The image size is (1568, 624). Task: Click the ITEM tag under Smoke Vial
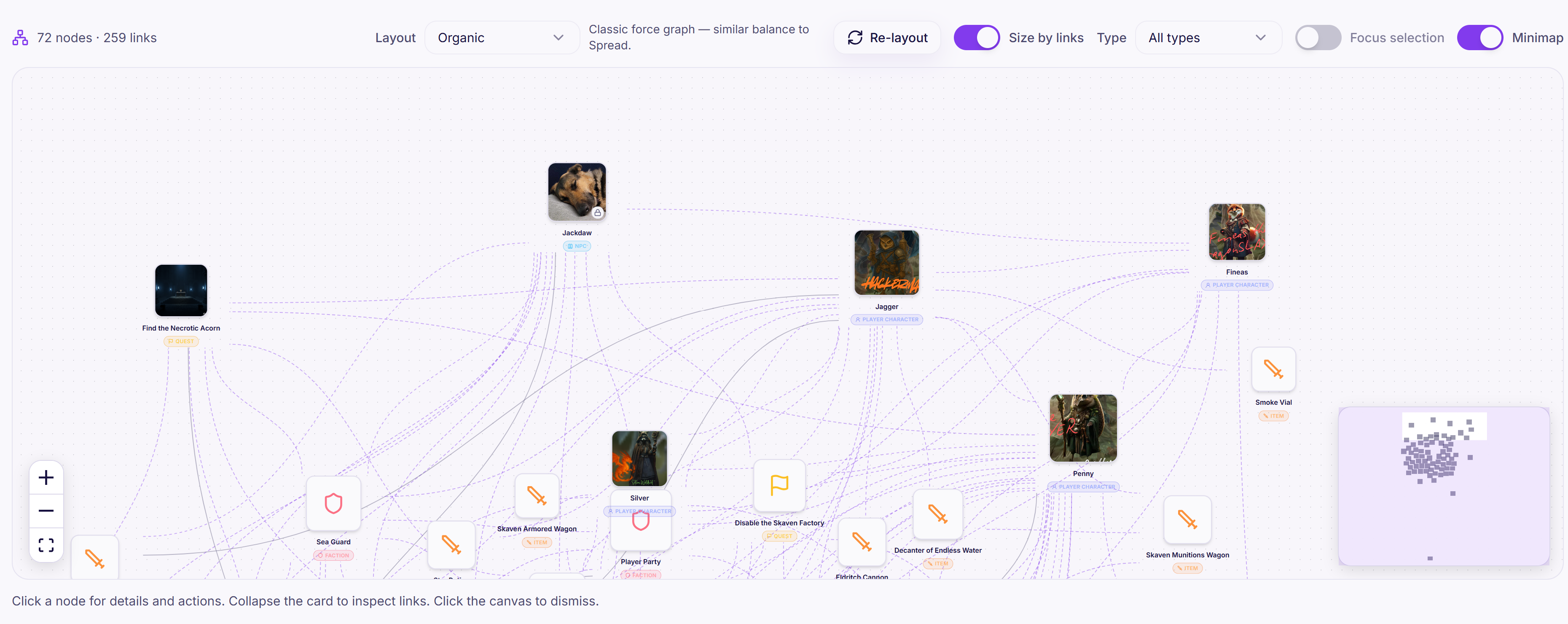pyautogui.click(x=1273, y=416)
